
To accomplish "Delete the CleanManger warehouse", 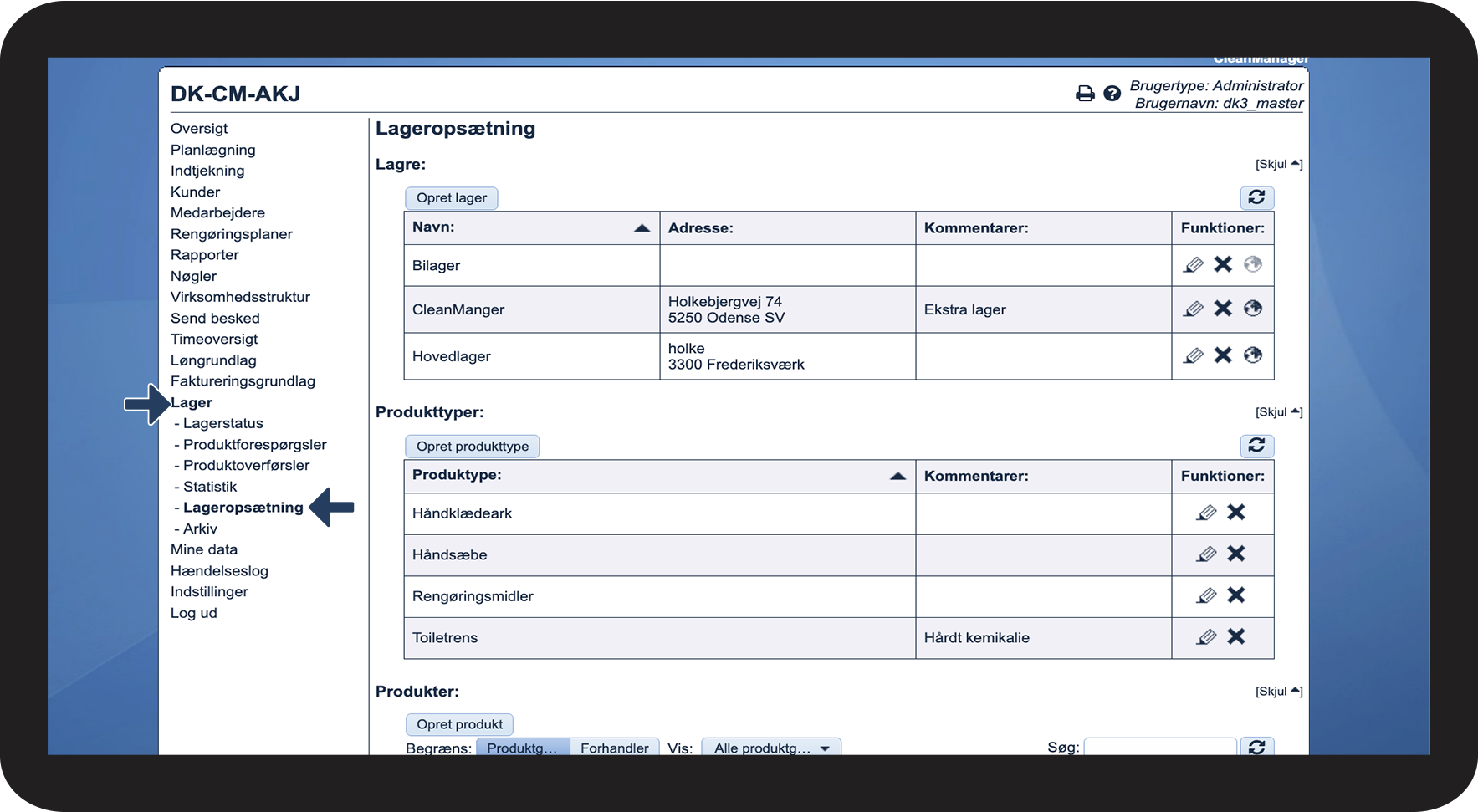I will tap(1223, 309).
